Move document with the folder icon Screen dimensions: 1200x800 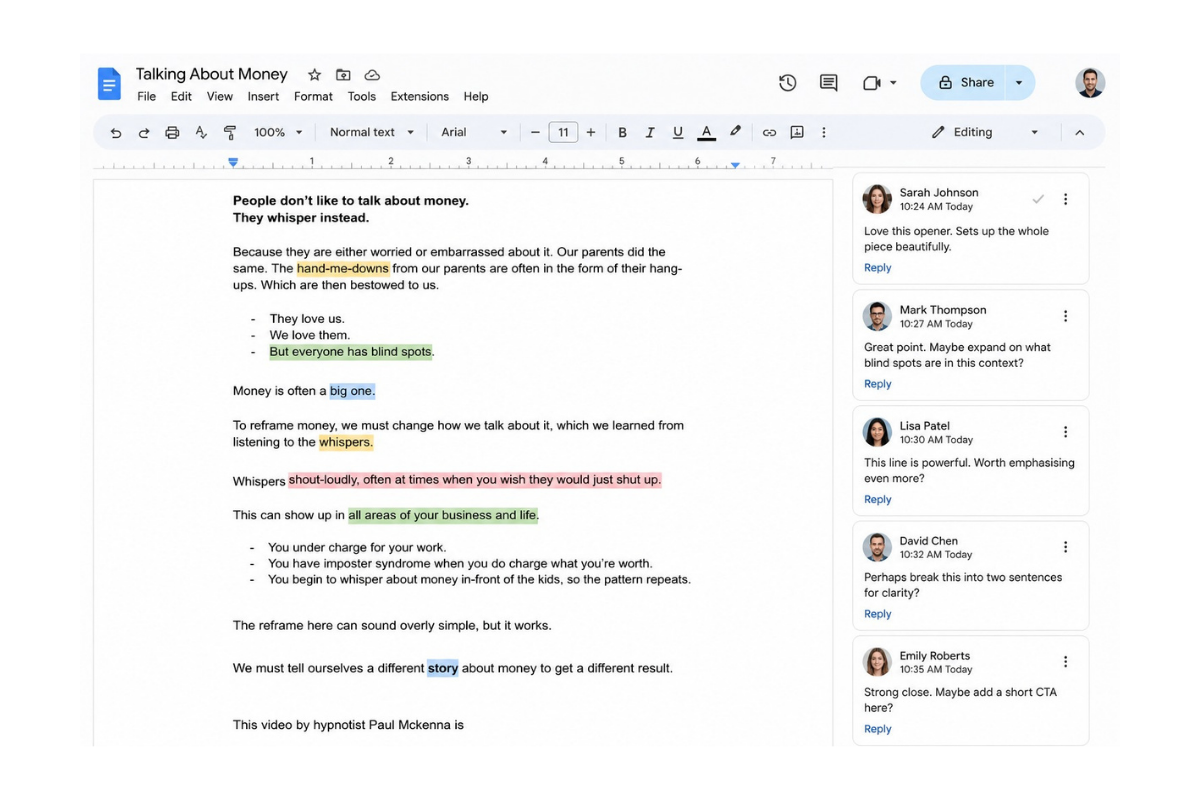click(x=343, y=75)
